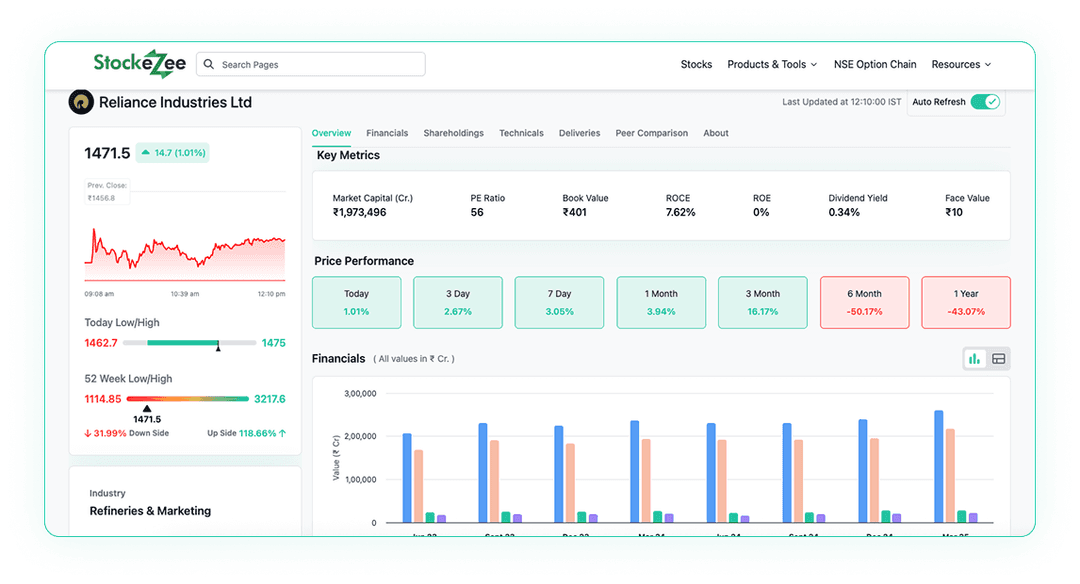The height and width of the screenshot is (584, 1080).
Task: Click today's high value 1475
Action: 273,343
